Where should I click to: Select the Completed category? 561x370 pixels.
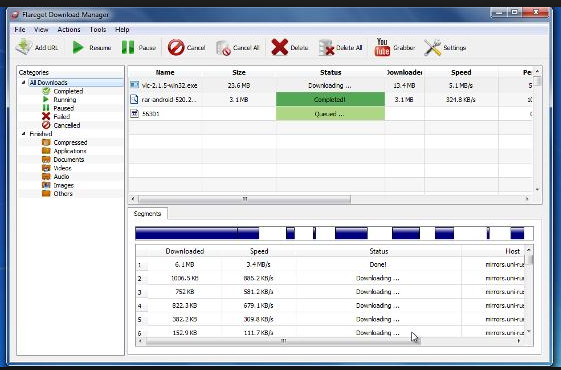[x=68, y=91]
